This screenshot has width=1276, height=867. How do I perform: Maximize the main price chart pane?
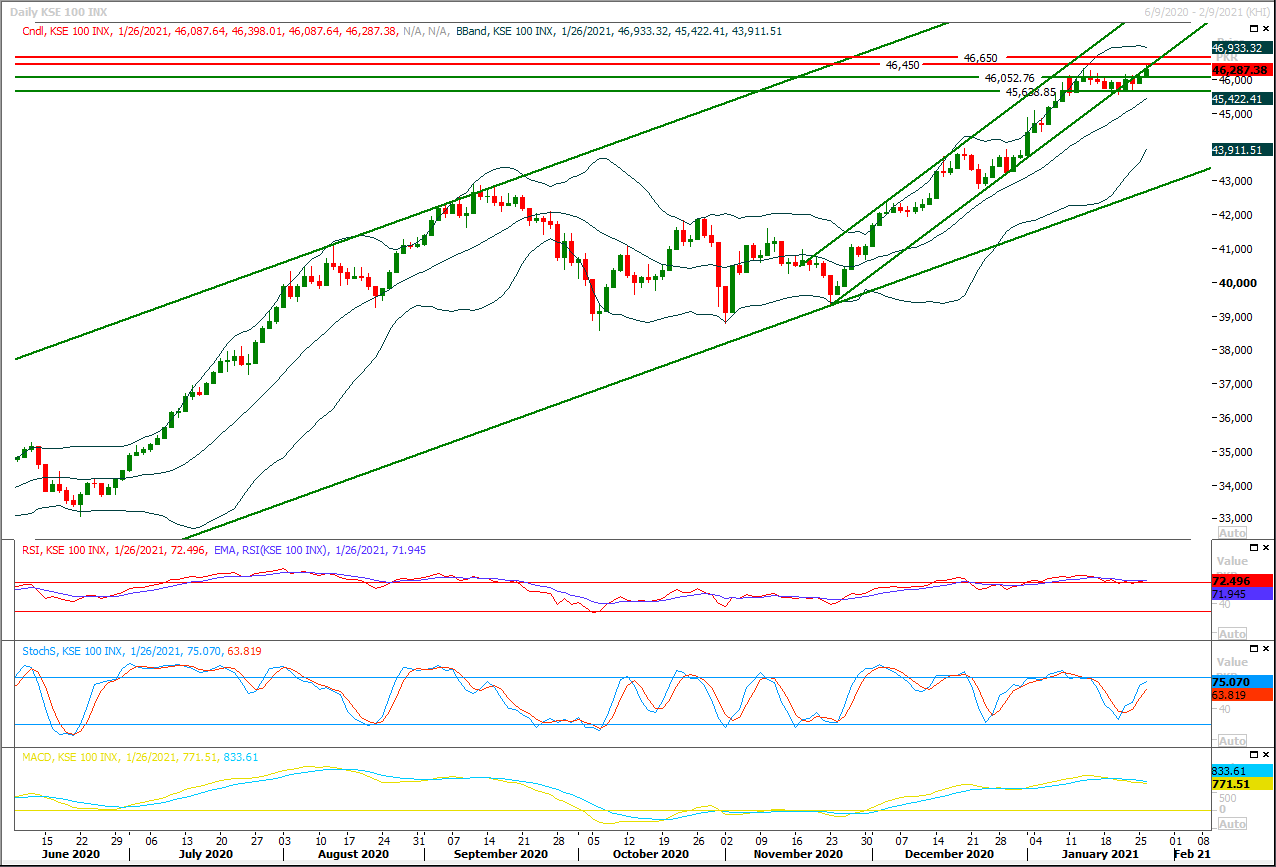click(1254, 30)
